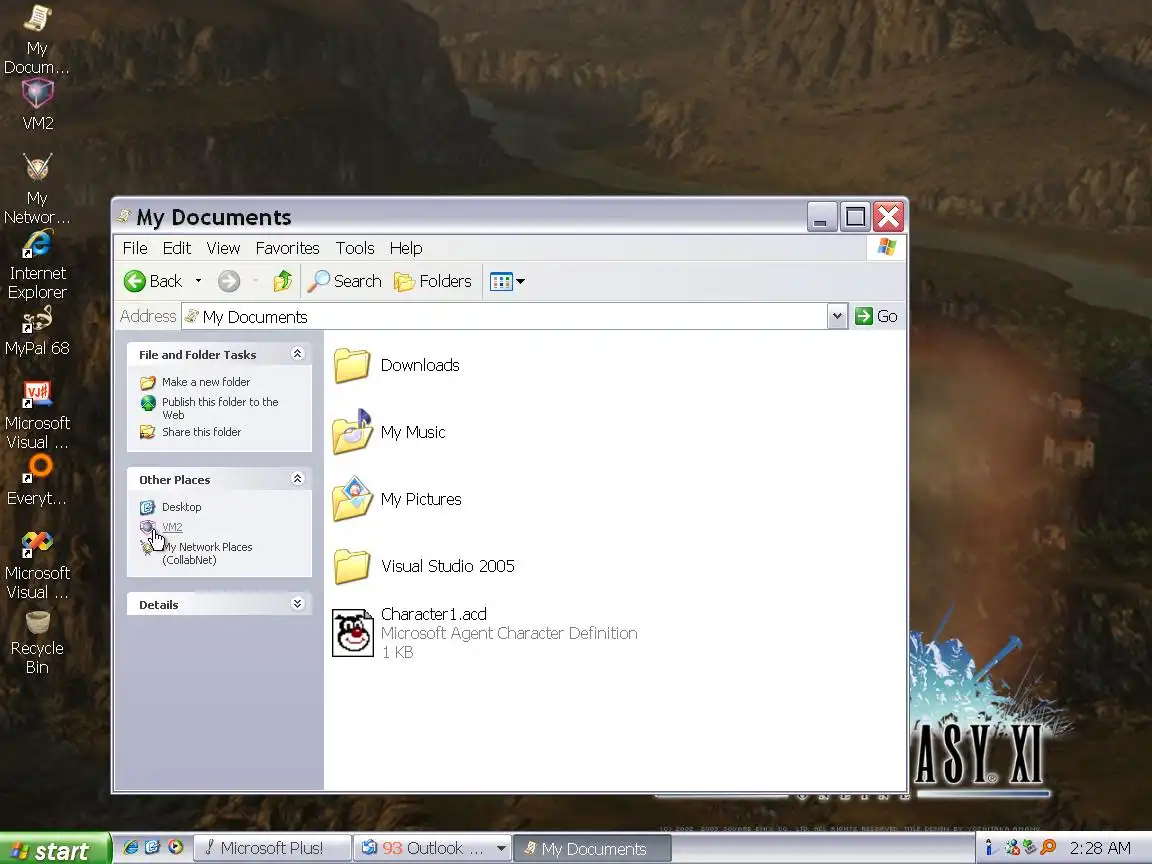Open the Edit menu
This screenshot has height=864, width=1152.
(176, 248)
